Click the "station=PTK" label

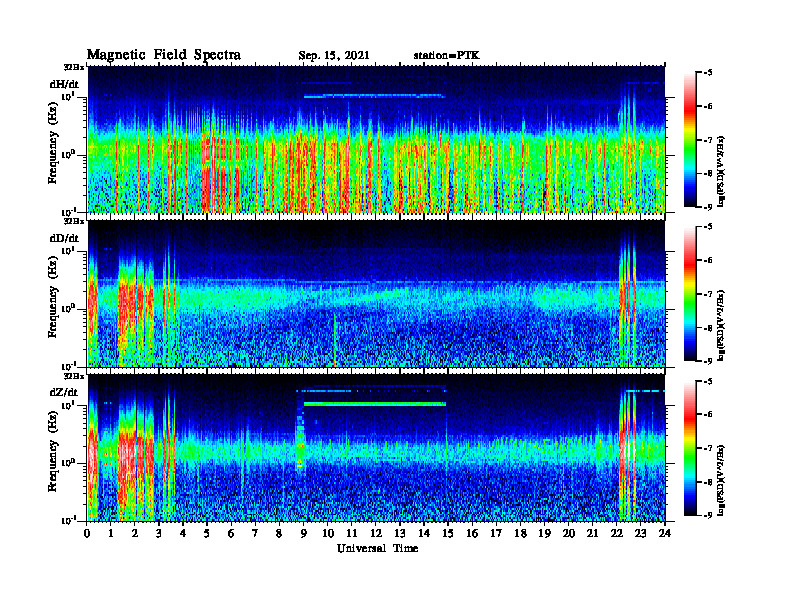[447, 56]
